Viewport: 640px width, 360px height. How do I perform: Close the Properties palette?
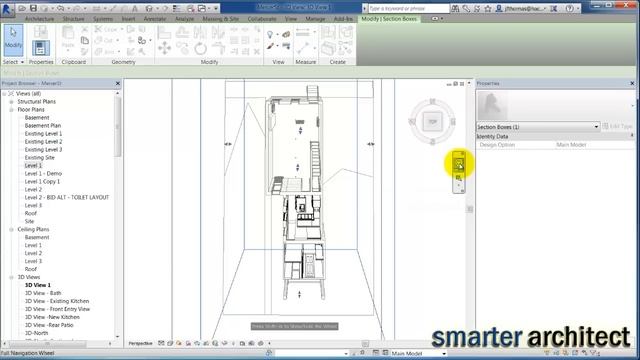click(632, 83)
